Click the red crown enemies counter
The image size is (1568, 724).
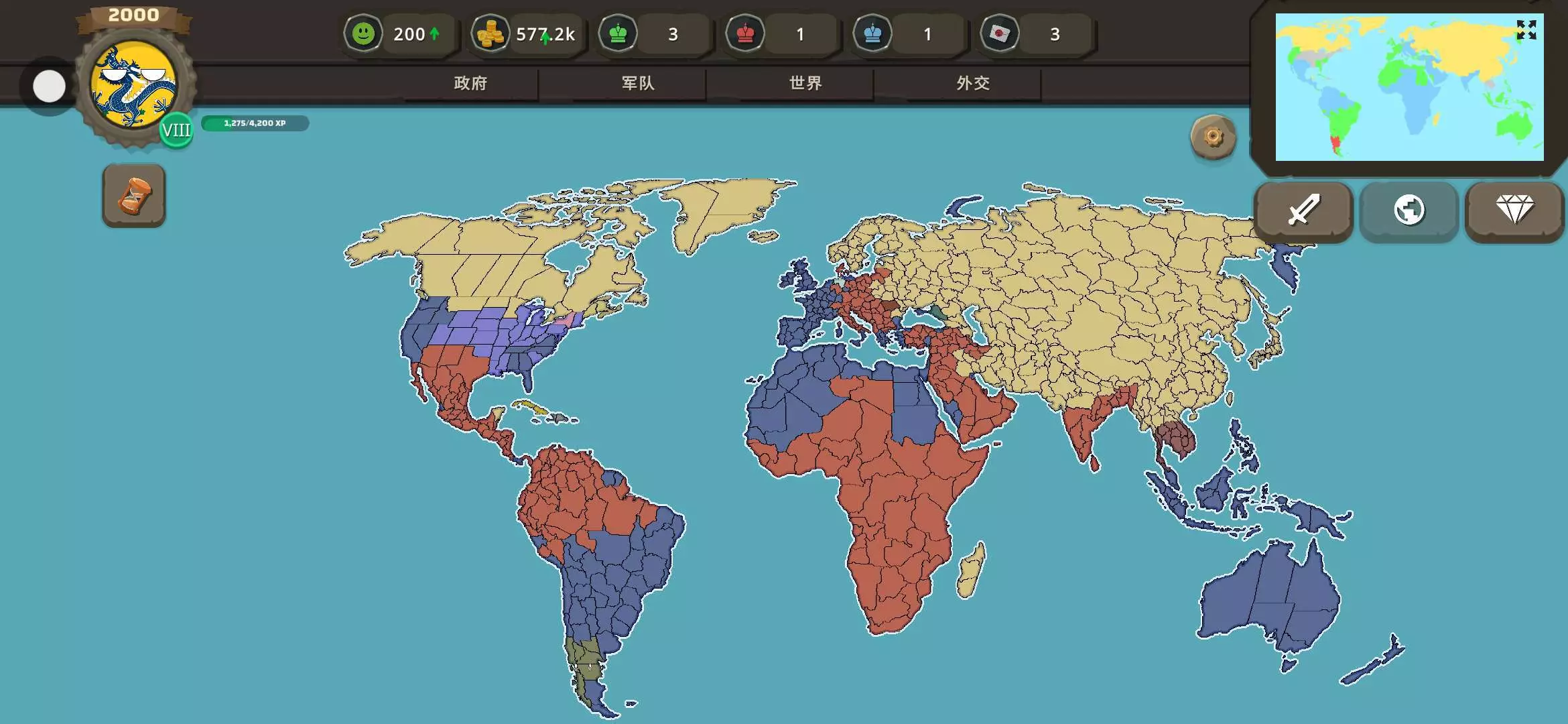tap(745, 34)
